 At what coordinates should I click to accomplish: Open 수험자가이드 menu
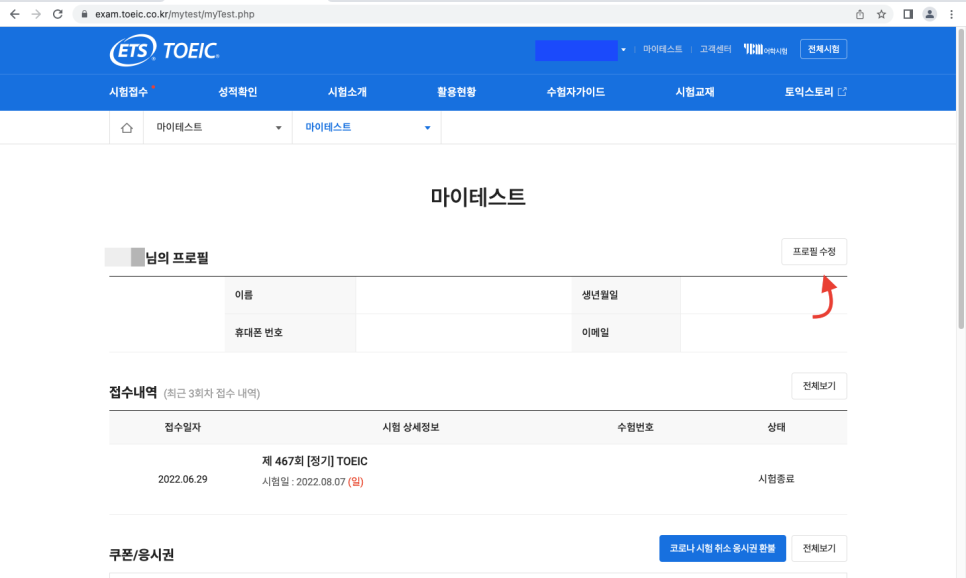click(x=575, y=92)
